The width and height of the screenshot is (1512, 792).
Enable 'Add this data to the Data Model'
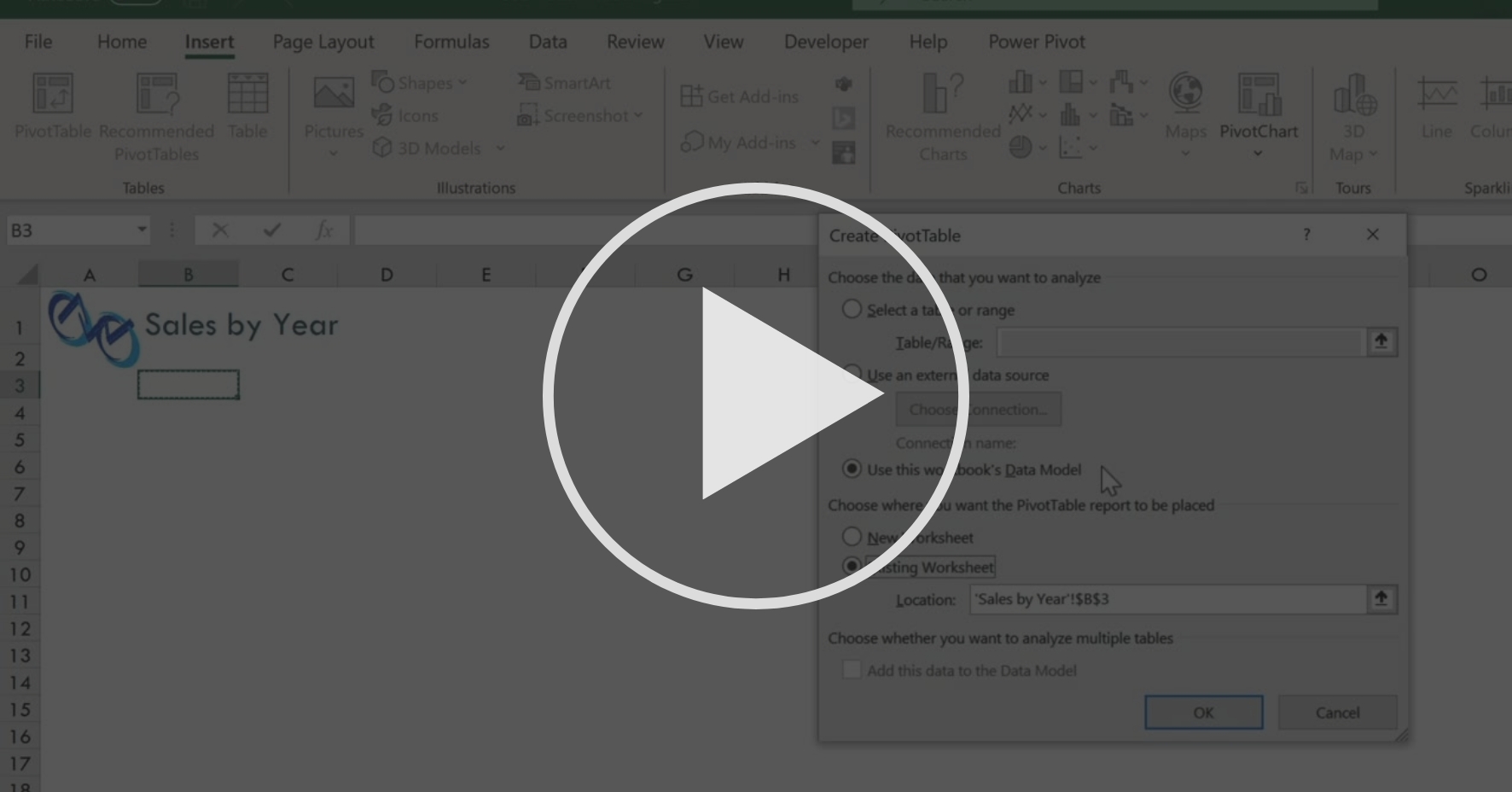coord(852,671)
